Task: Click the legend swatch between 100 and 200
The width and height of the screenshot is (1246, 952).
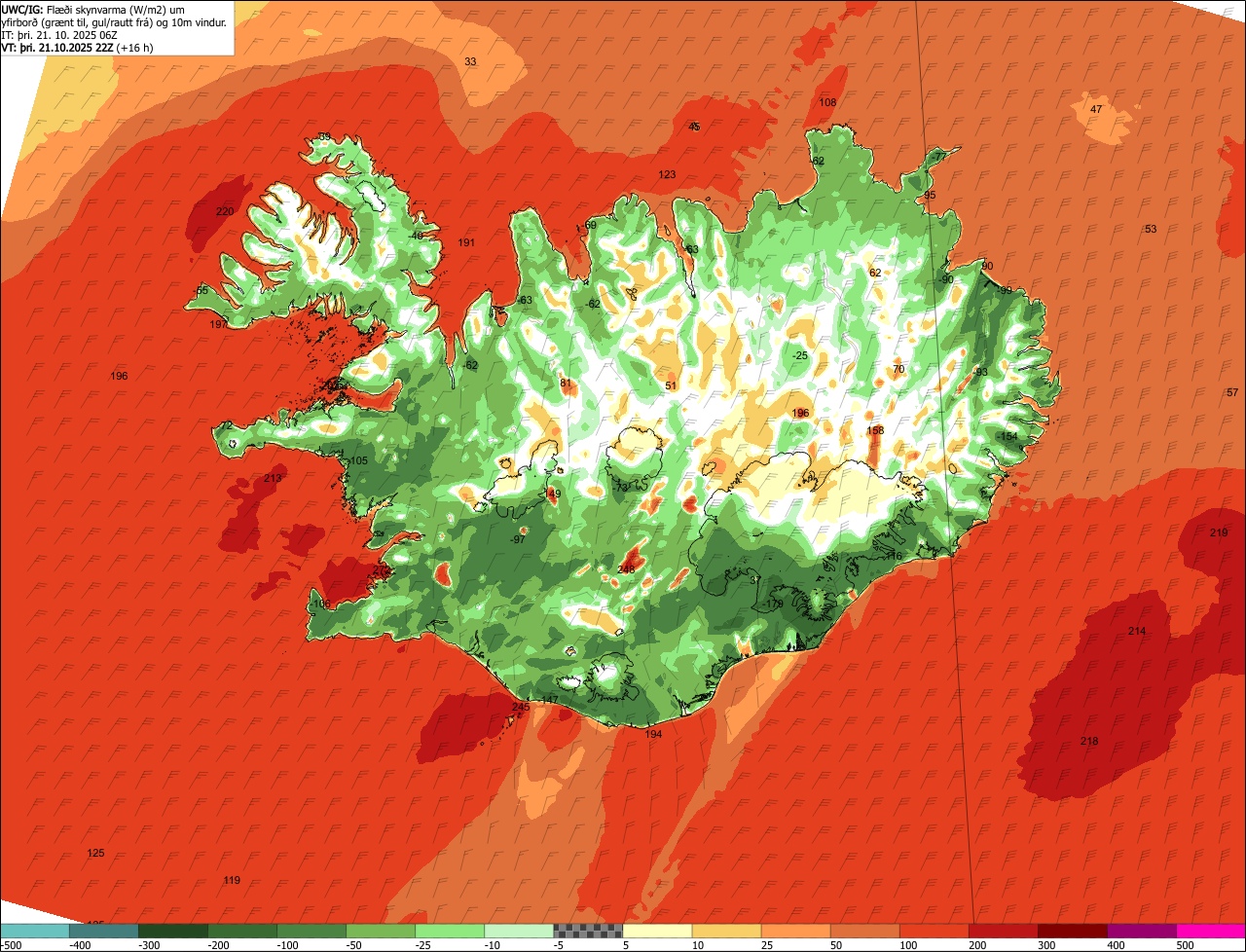Action: (x=934, y=931)
